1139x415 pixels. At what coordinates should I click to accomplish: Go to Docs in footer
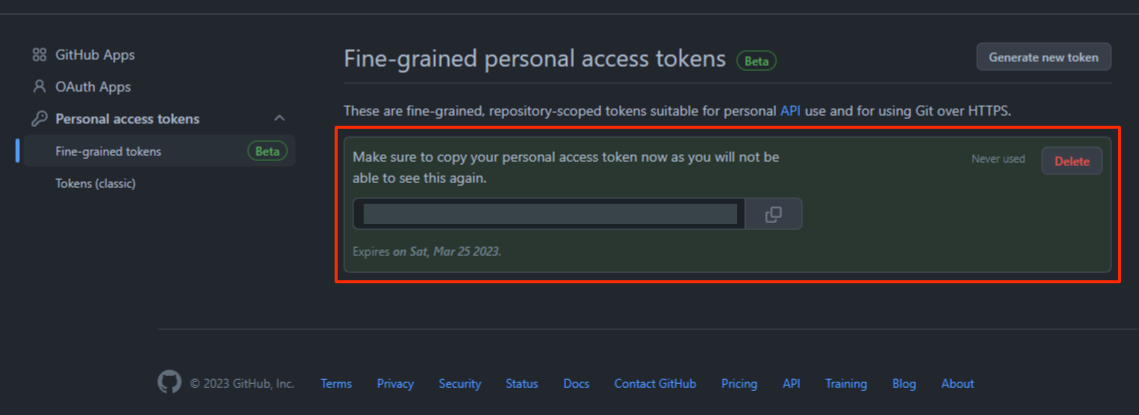(x=576, y=384)
